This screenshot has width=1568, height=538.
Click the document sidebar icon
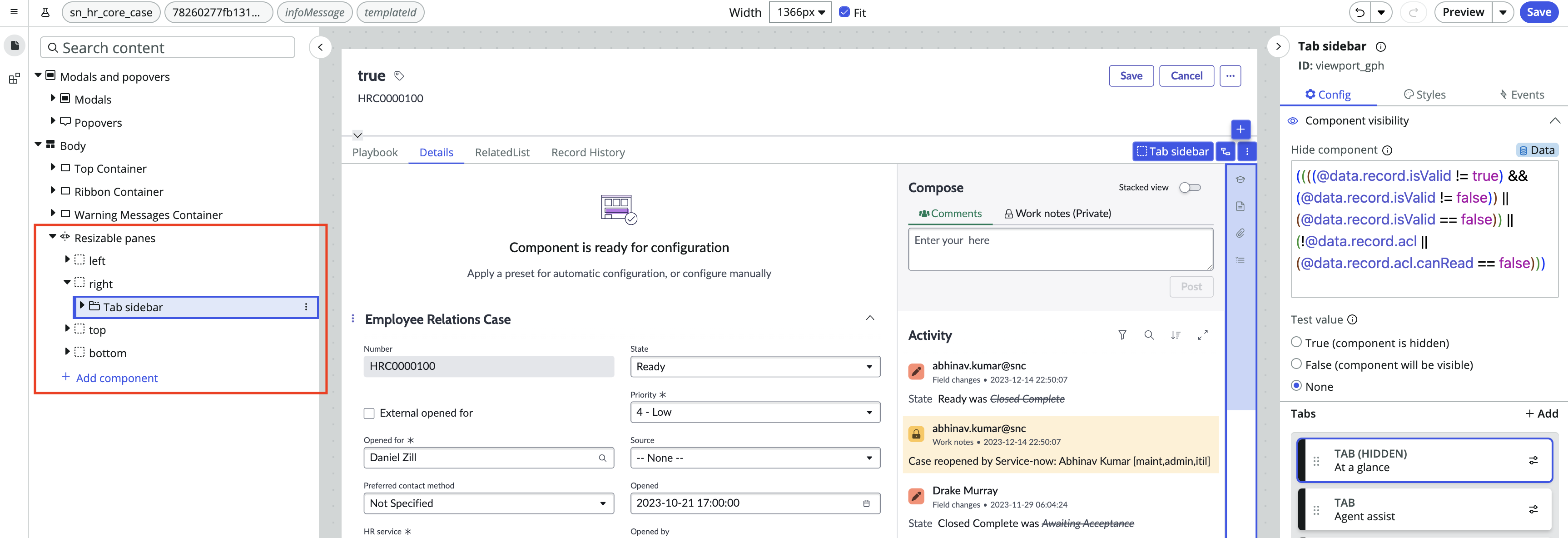1241,206
